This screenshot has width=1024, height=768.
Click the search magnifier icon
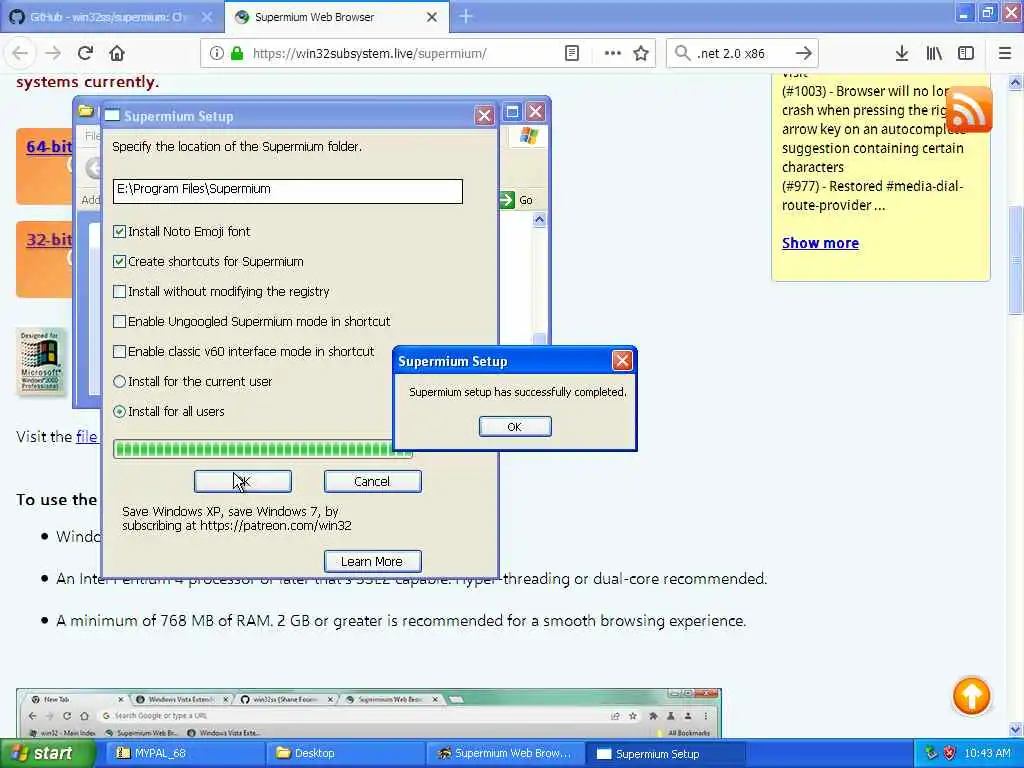pyautogui.click(x=682, y=54)
